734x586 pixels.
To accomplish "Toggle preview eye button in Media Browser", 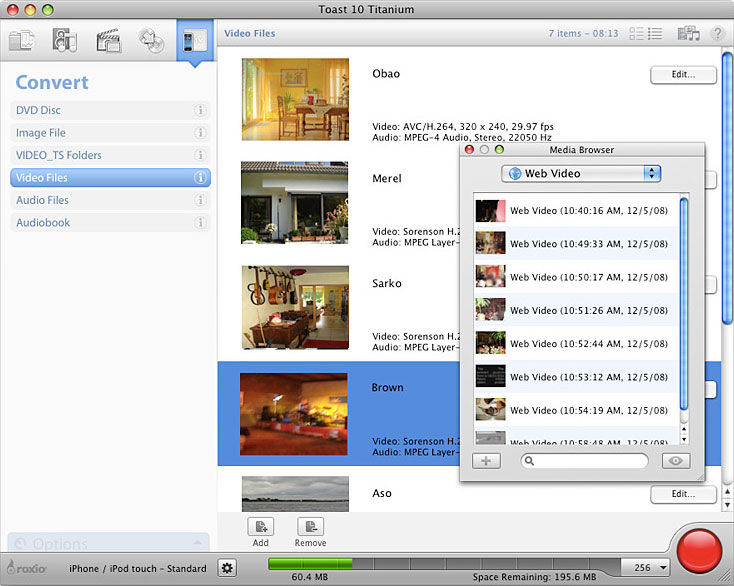I will [676, 461].
